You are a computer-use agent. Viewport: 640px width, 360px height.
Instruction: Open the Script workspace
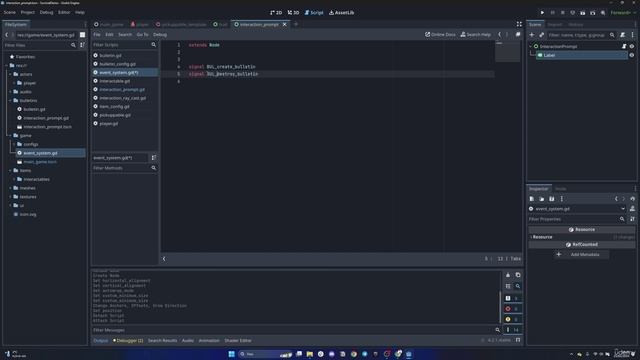coord(314,13)
